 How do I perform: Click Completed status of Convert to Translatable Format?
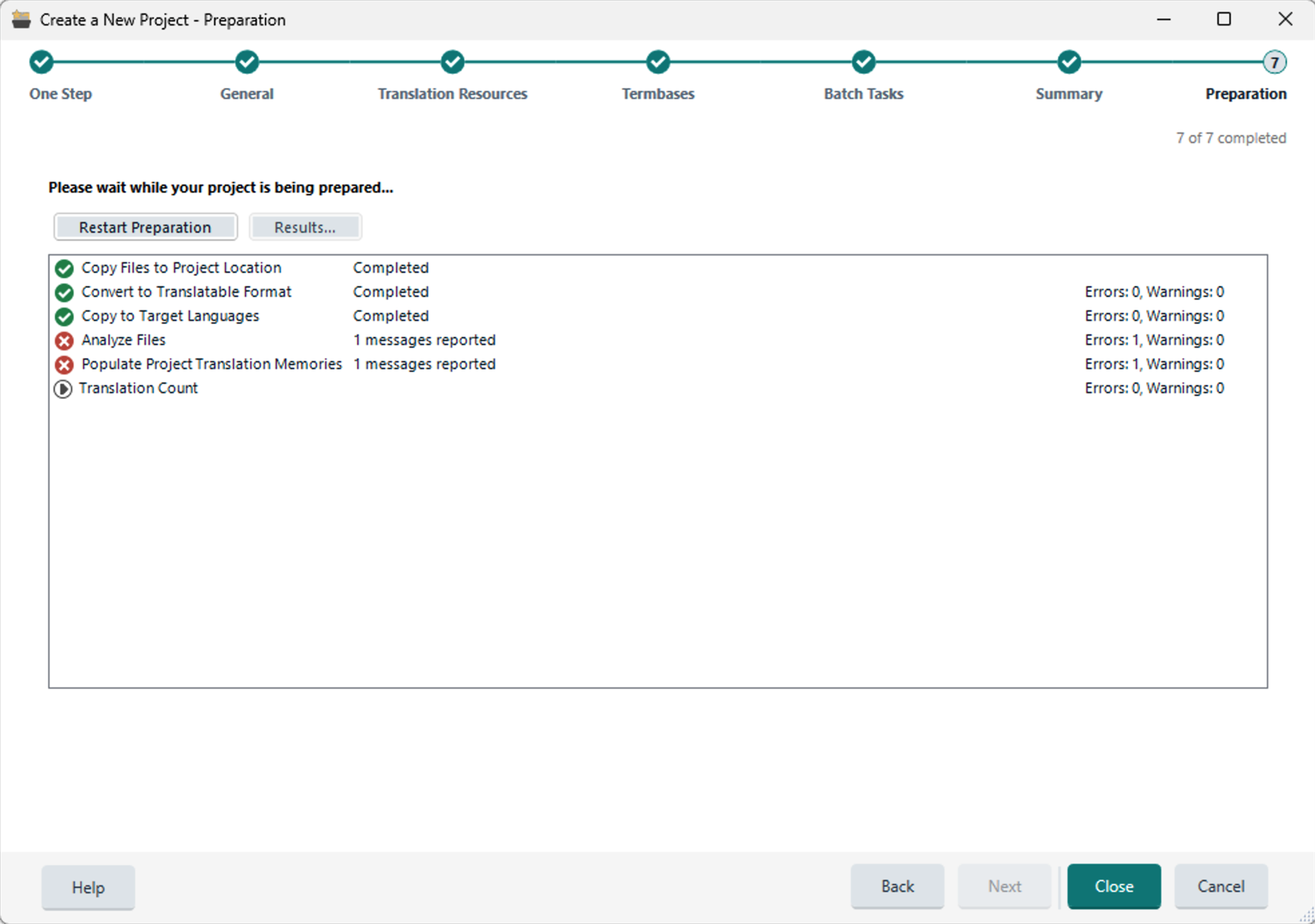coord(391,292)
